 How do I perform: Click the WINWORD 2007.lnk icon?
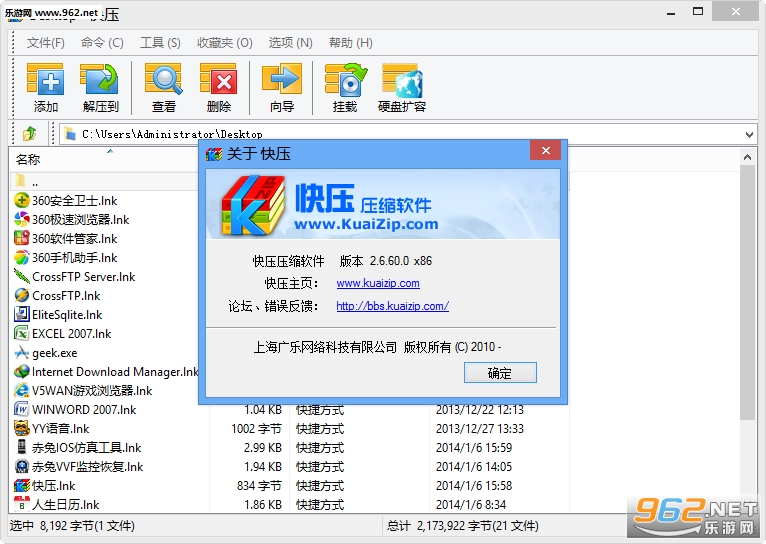[x=21, y=409]
